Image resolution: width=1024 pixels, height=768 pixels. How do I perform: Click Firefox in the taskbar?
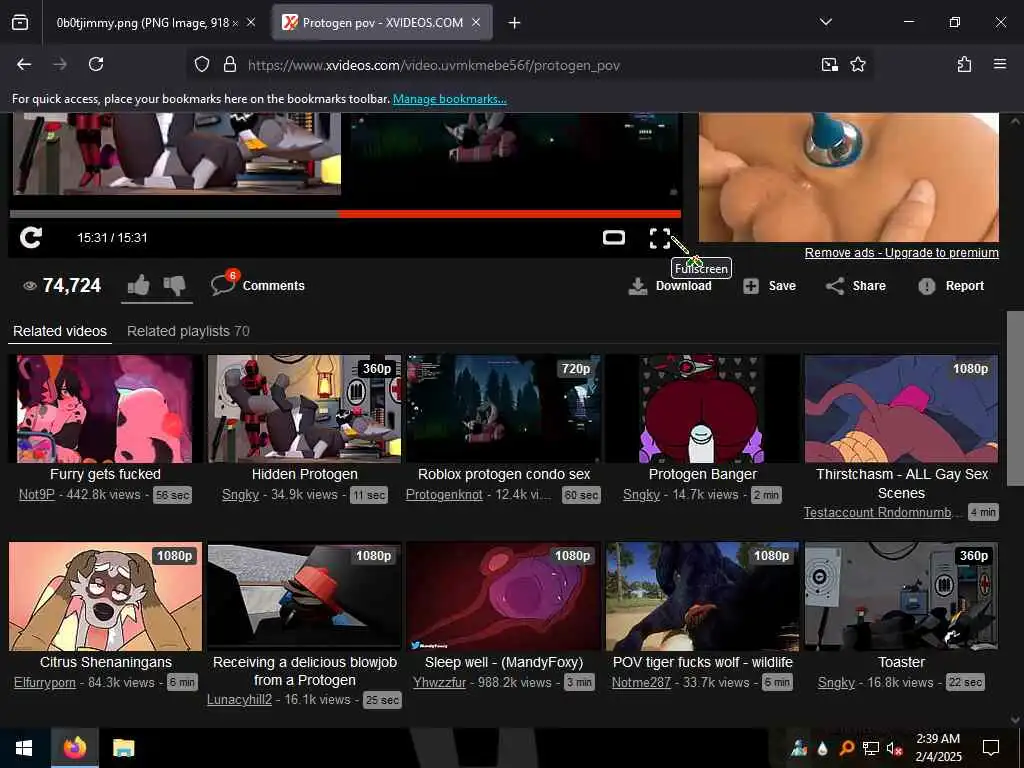[74, 748]
